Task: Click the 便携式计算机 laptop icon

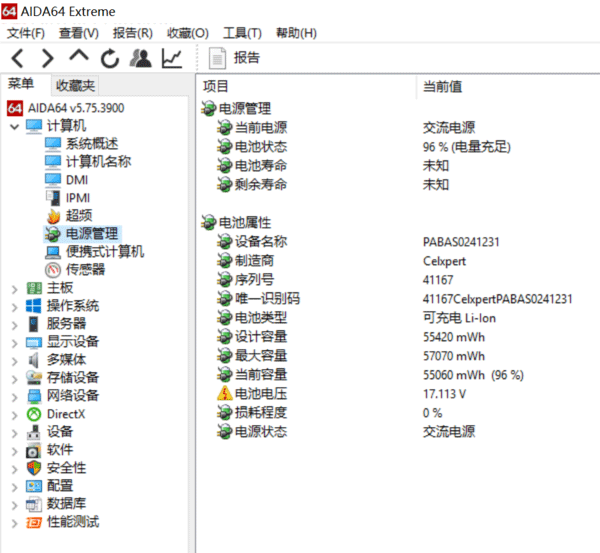Action: pos(53,252)
